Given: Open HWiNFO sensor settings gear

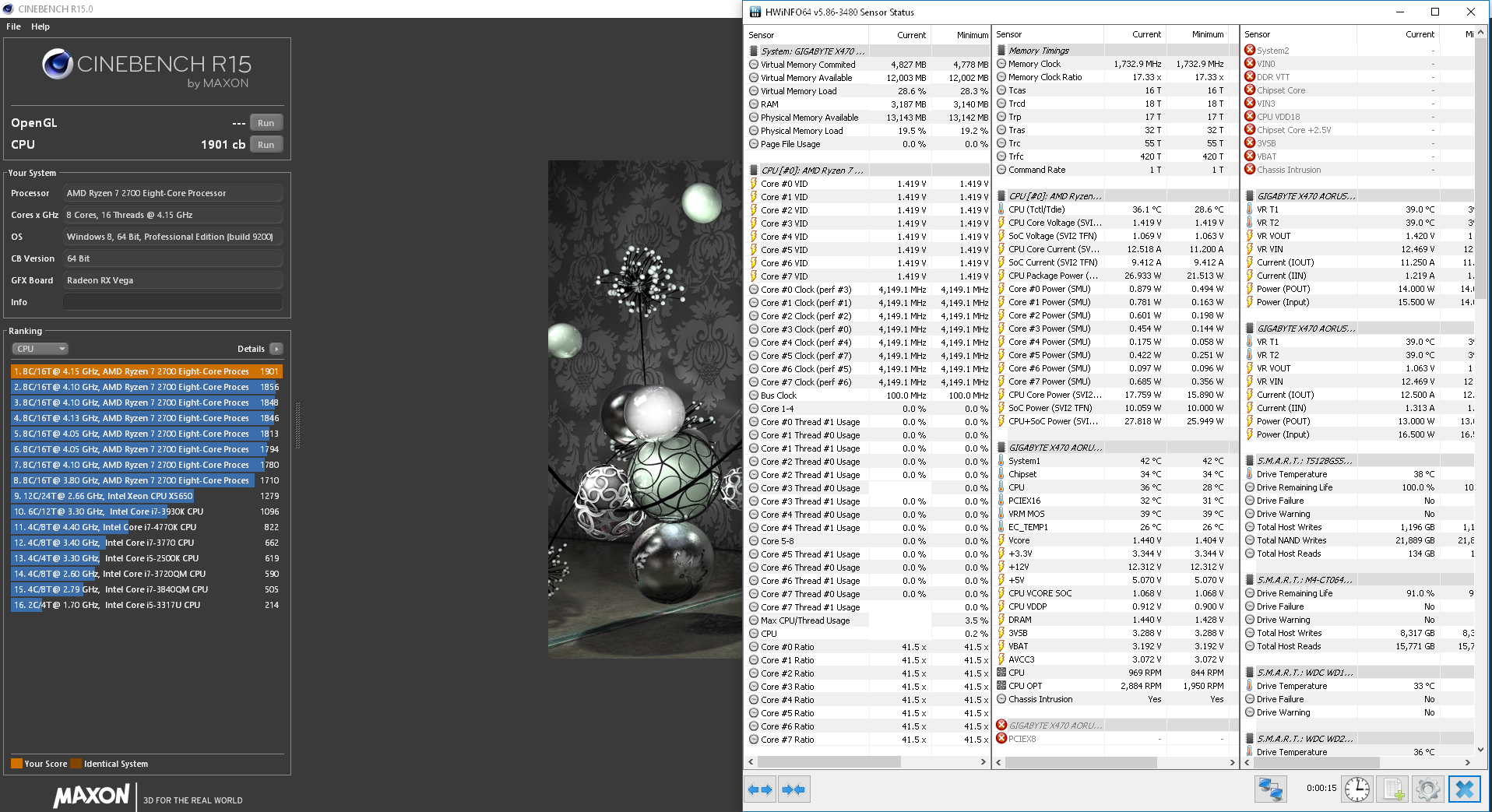Looking at the screenshot, I should [1428, 789].
